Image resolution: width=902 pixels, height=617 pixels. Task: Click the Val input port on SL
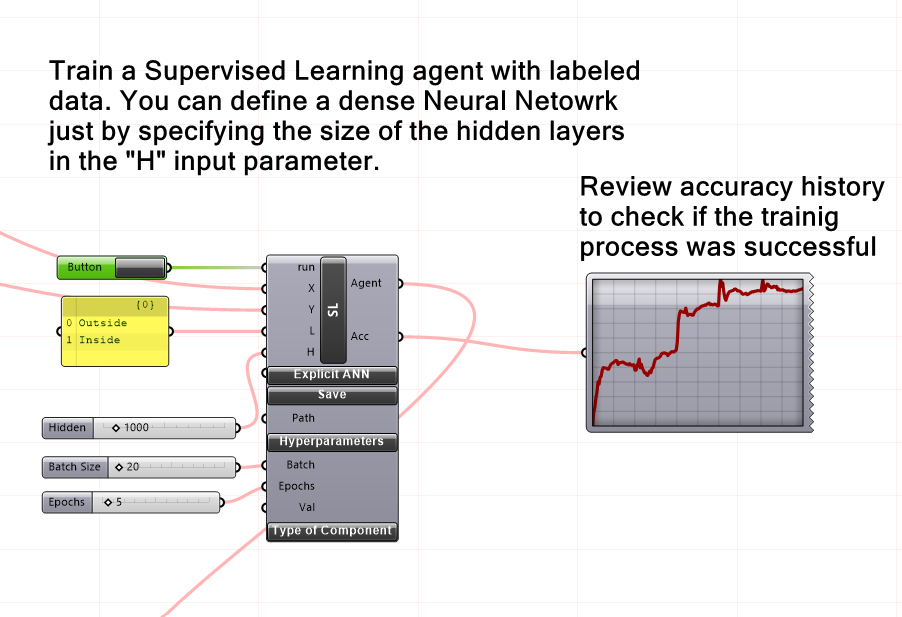pyautogui.click(x=263, y=507)
